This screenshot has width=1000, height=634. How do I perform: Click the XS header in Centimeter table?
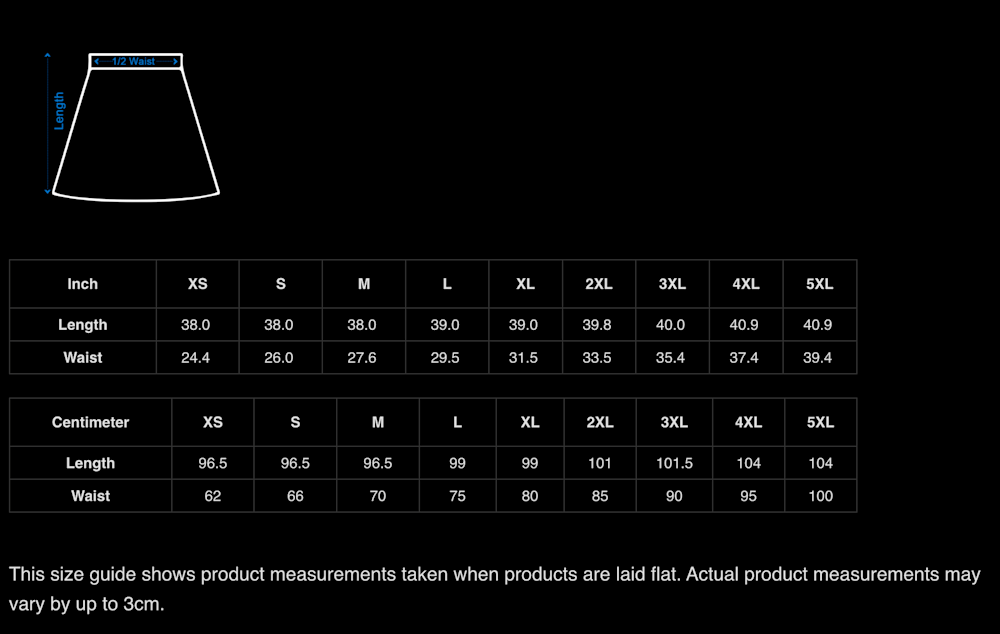[x=213, y=422]
